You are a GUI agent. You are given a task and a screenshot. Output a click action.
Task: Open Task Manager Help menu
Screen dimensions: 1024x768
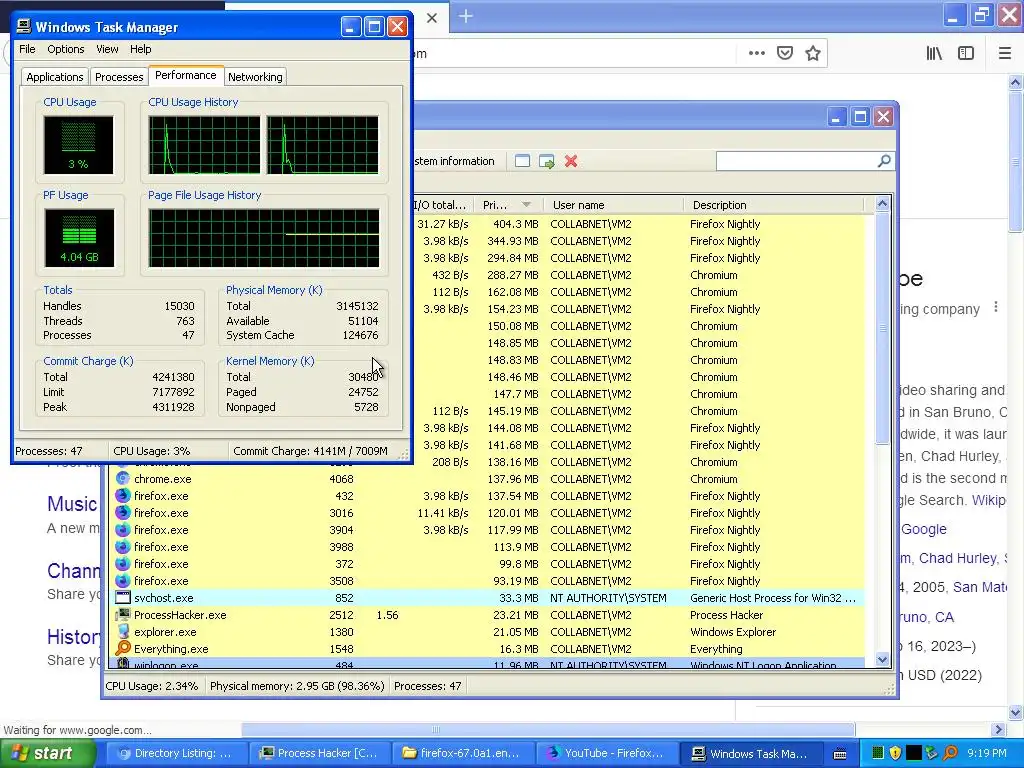(x=140, y=49)
